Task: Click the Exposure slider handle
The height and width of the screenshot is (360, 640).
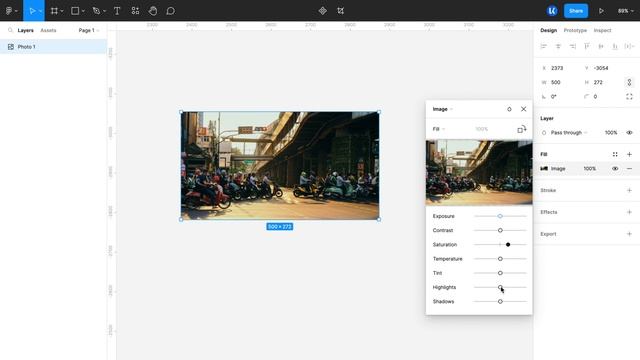Action: (500, 216)
